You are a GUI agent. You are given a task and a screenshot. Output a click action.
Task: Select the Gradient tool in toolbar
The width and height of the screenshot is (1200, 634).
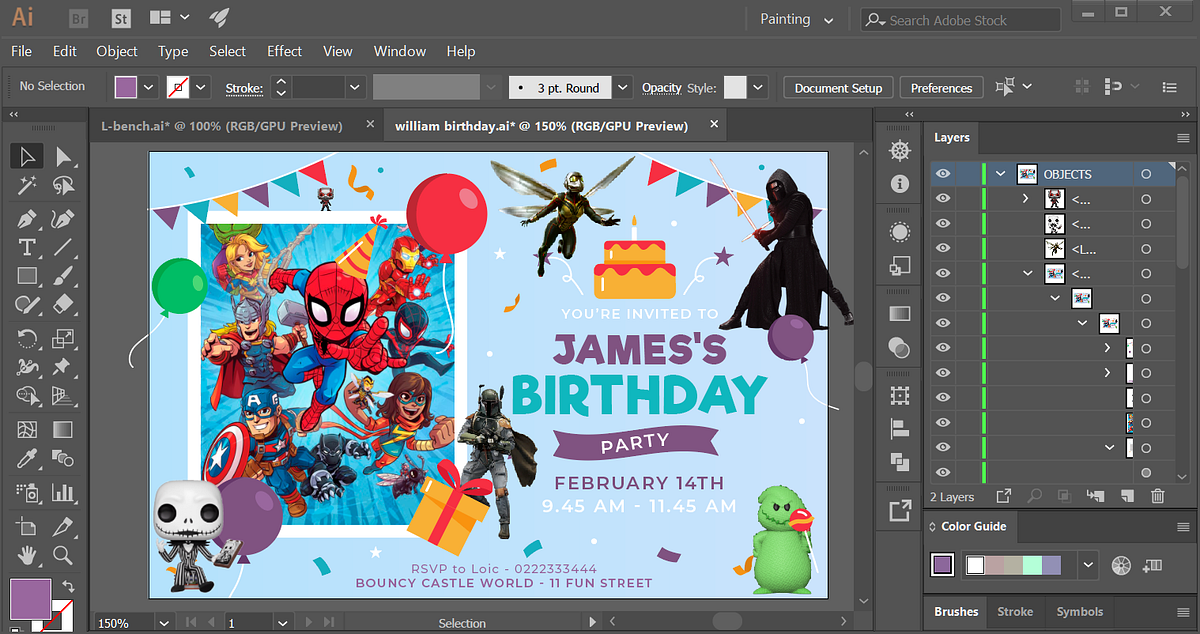pyautogui.click(x=63, y=430)
